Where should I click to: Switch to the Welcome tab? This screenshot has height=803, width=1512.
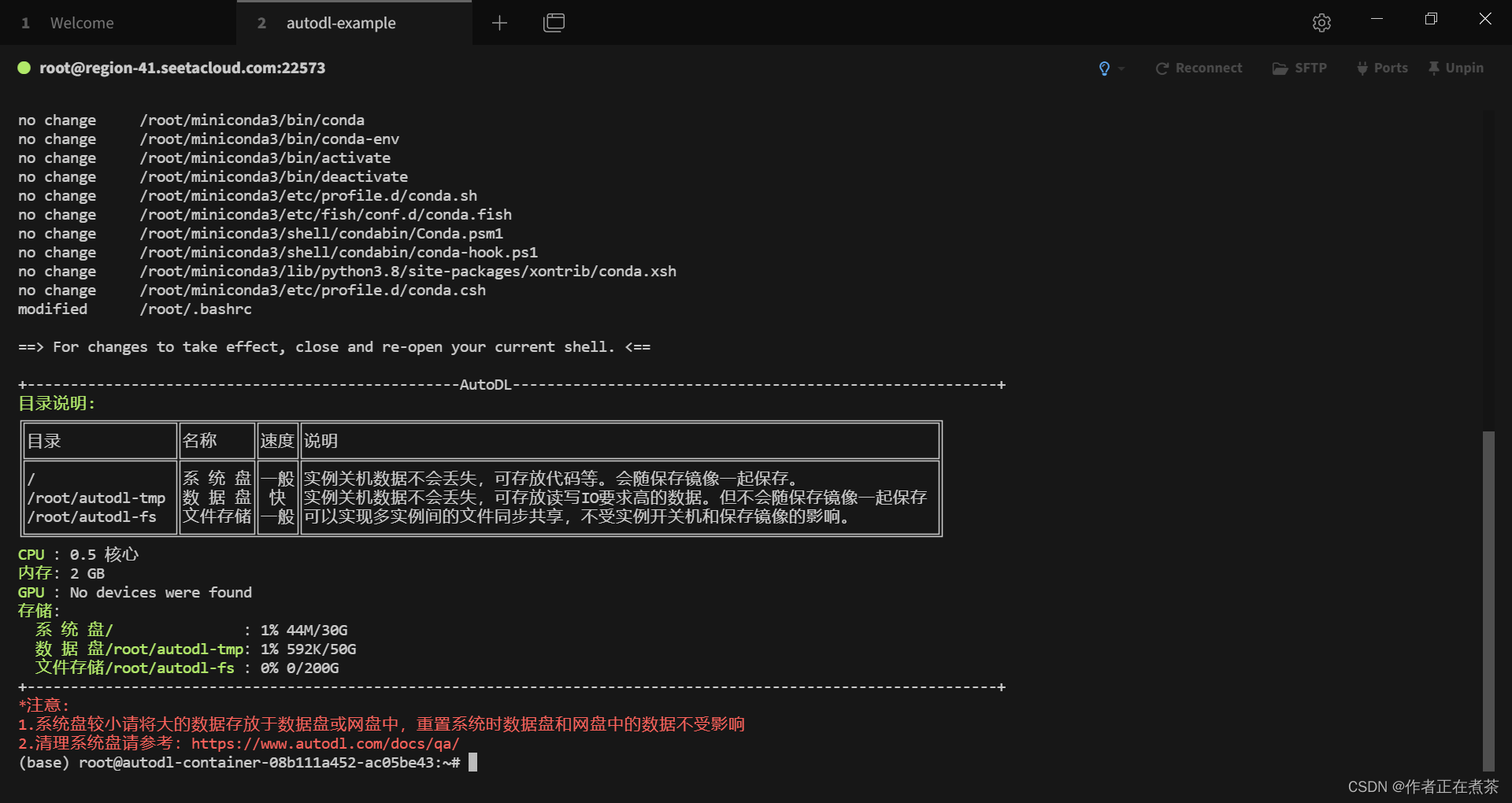click(x=82, y=23)
